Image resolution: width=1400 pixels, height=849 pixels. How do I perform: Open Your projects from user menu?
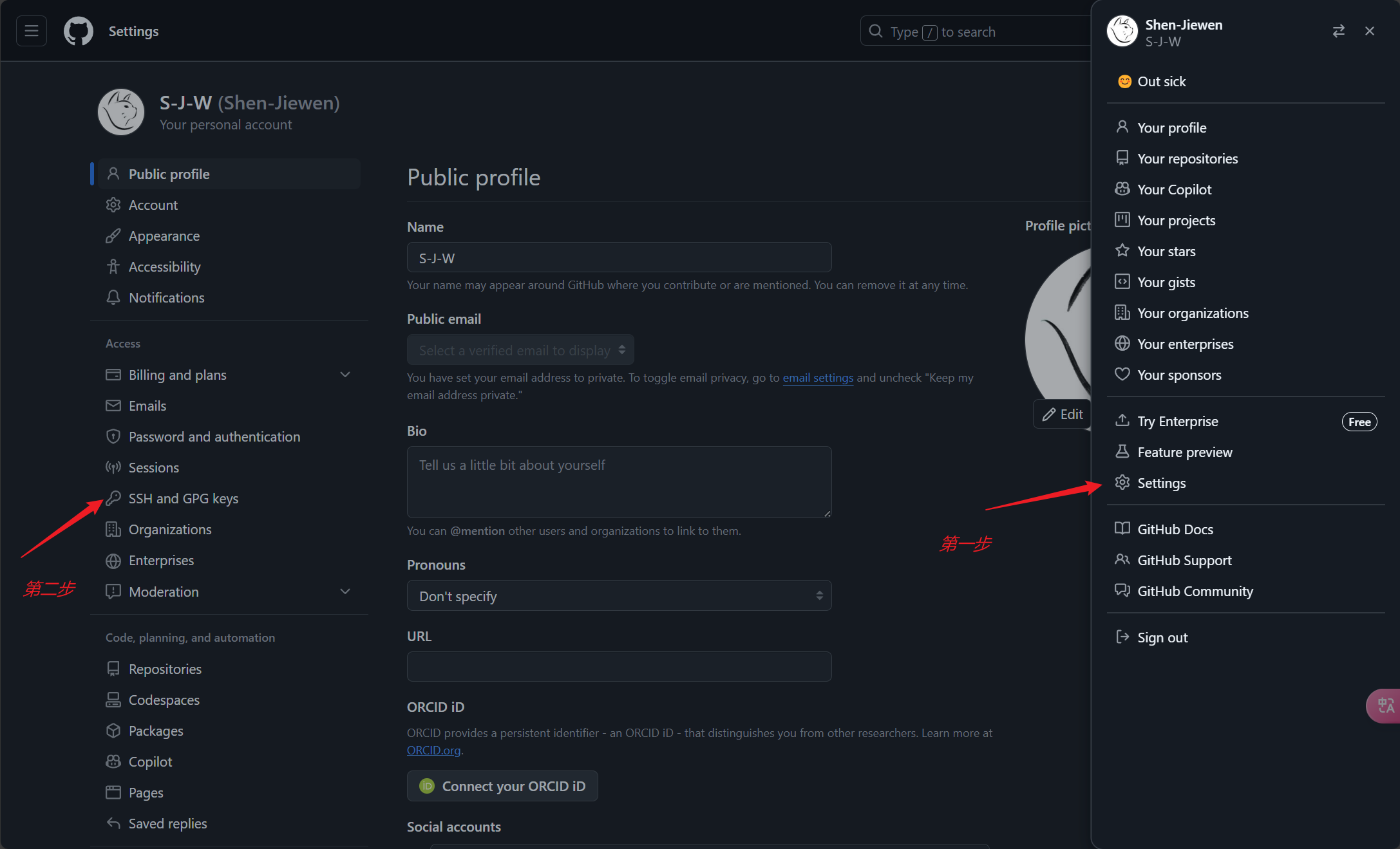coord(1245,220)
